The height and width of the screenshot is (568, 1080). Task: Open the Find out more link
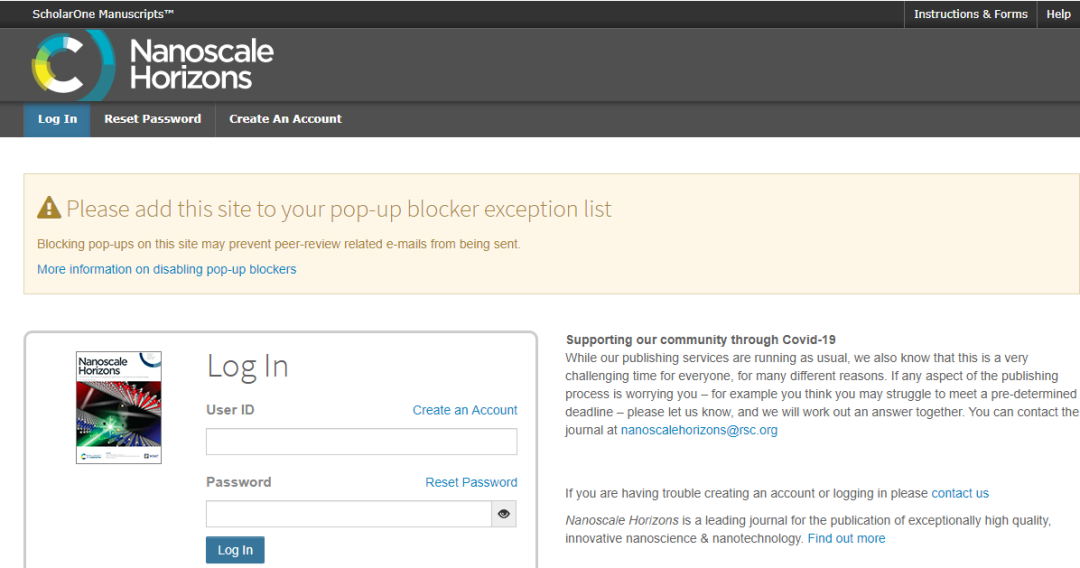coord(846,538)
